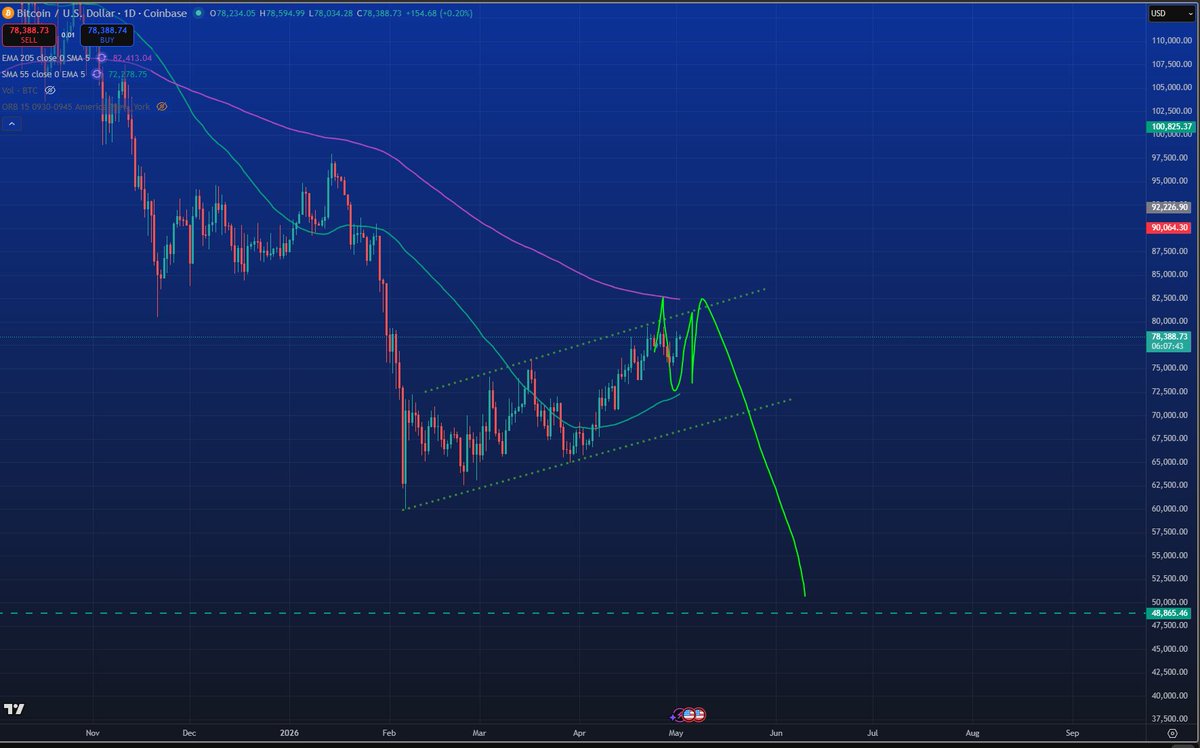The width and height of the screenshot is (1200, 748).
Task: Click the 100,825.37 green price label
Action: [1169, 128]
